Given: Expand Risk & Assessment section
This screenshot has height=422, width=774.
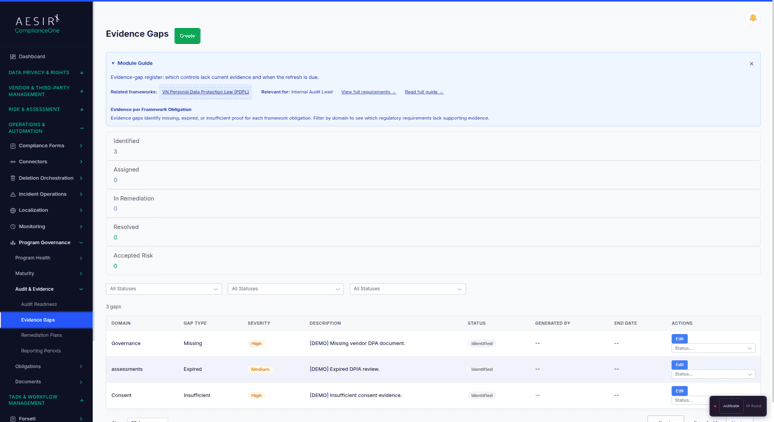Looking at the screenshot, I should 81,109.
